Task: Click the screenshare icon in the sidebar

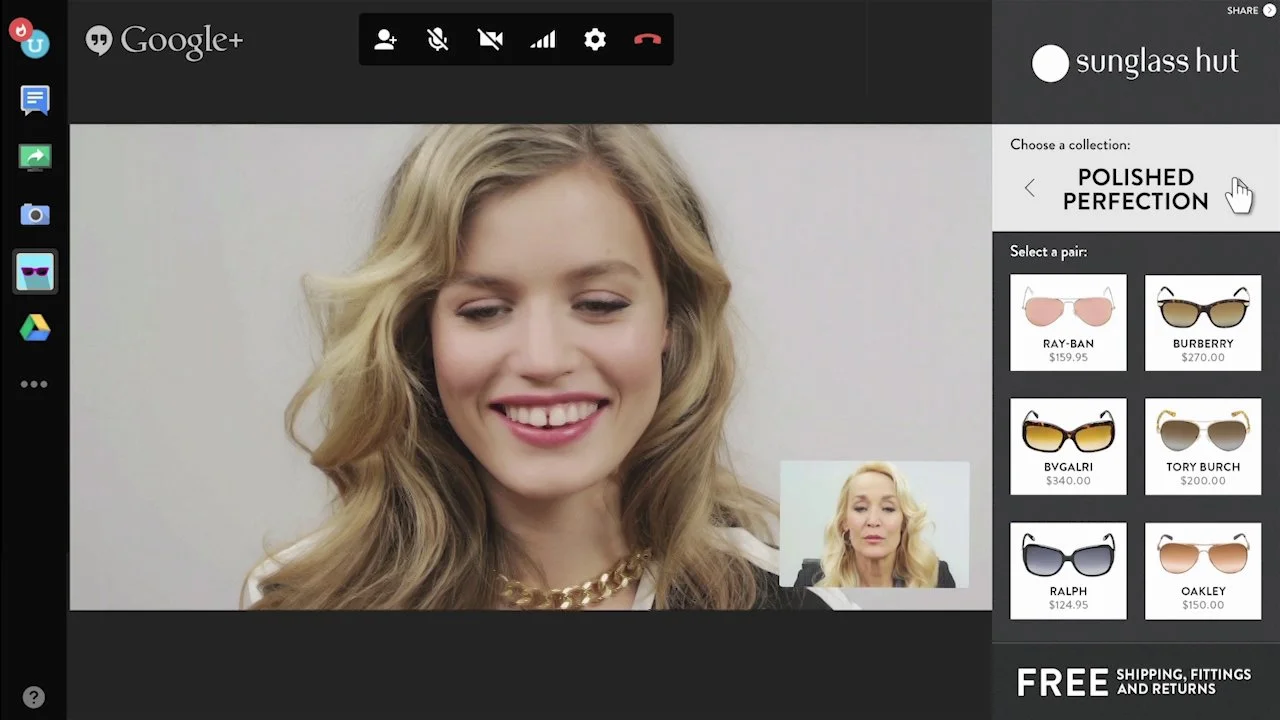Action: (35, 157)
